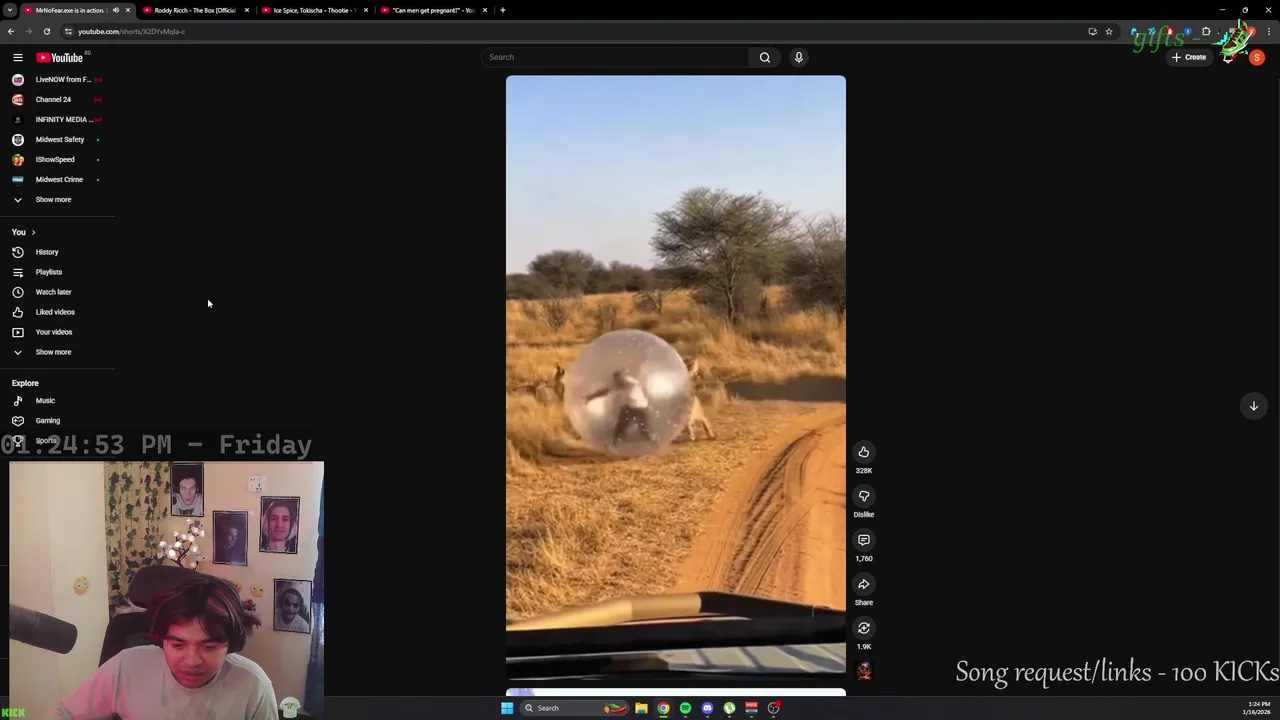Open a new browser tab
This screenshot has width=1280, height=720.
coord(503,10)
